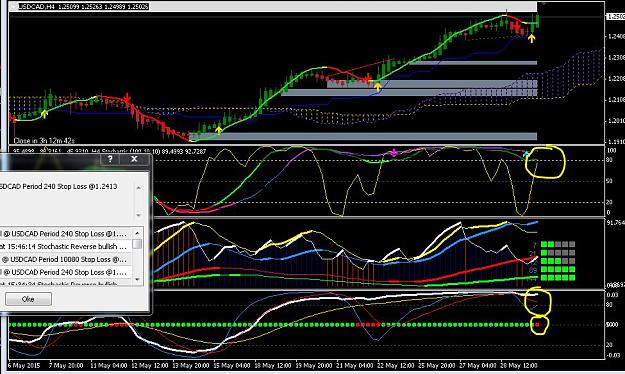Close the alert dialog with X

tap(134, 159)
